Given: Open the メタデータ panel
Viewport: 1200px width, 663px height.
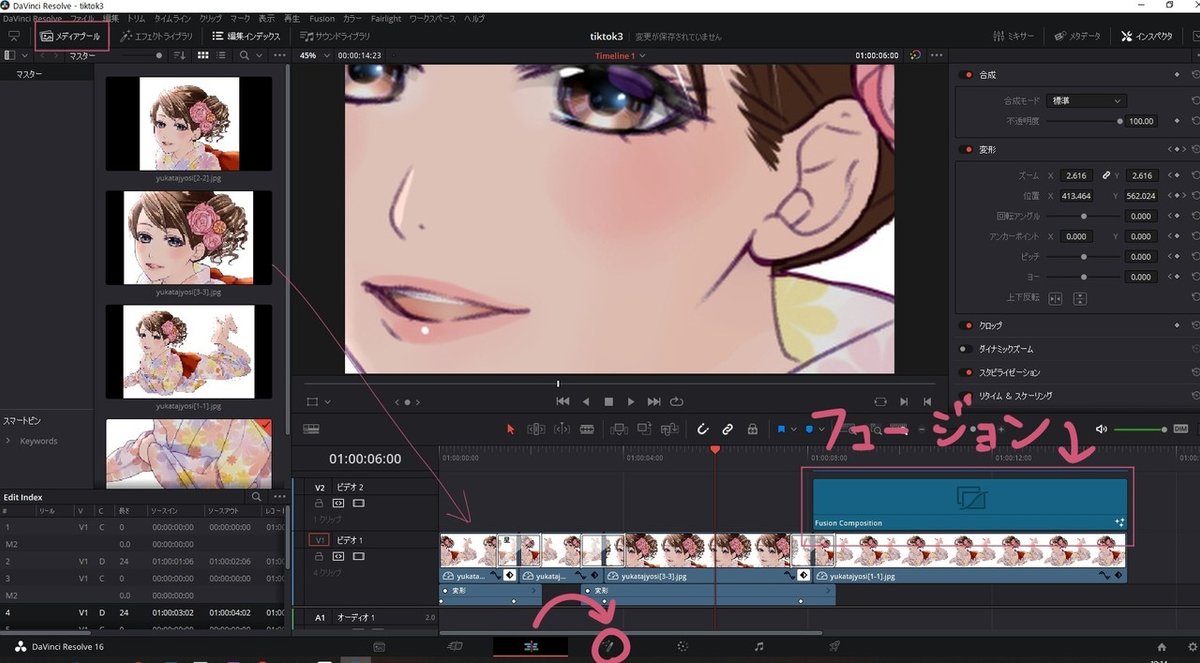Looking at the screenshot, I should pos(1077,36).
